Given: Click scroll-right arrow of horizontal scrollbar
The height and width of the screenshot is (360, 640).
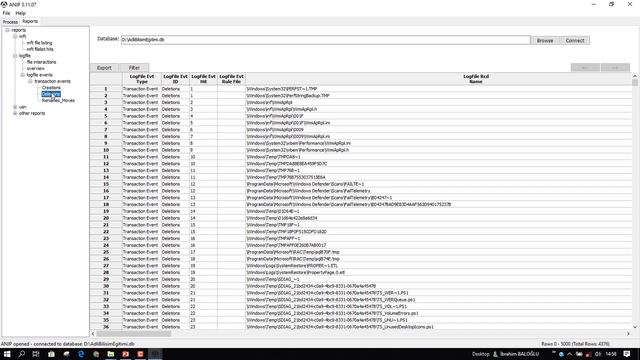Looking at the screenshot, I should 628,333.
